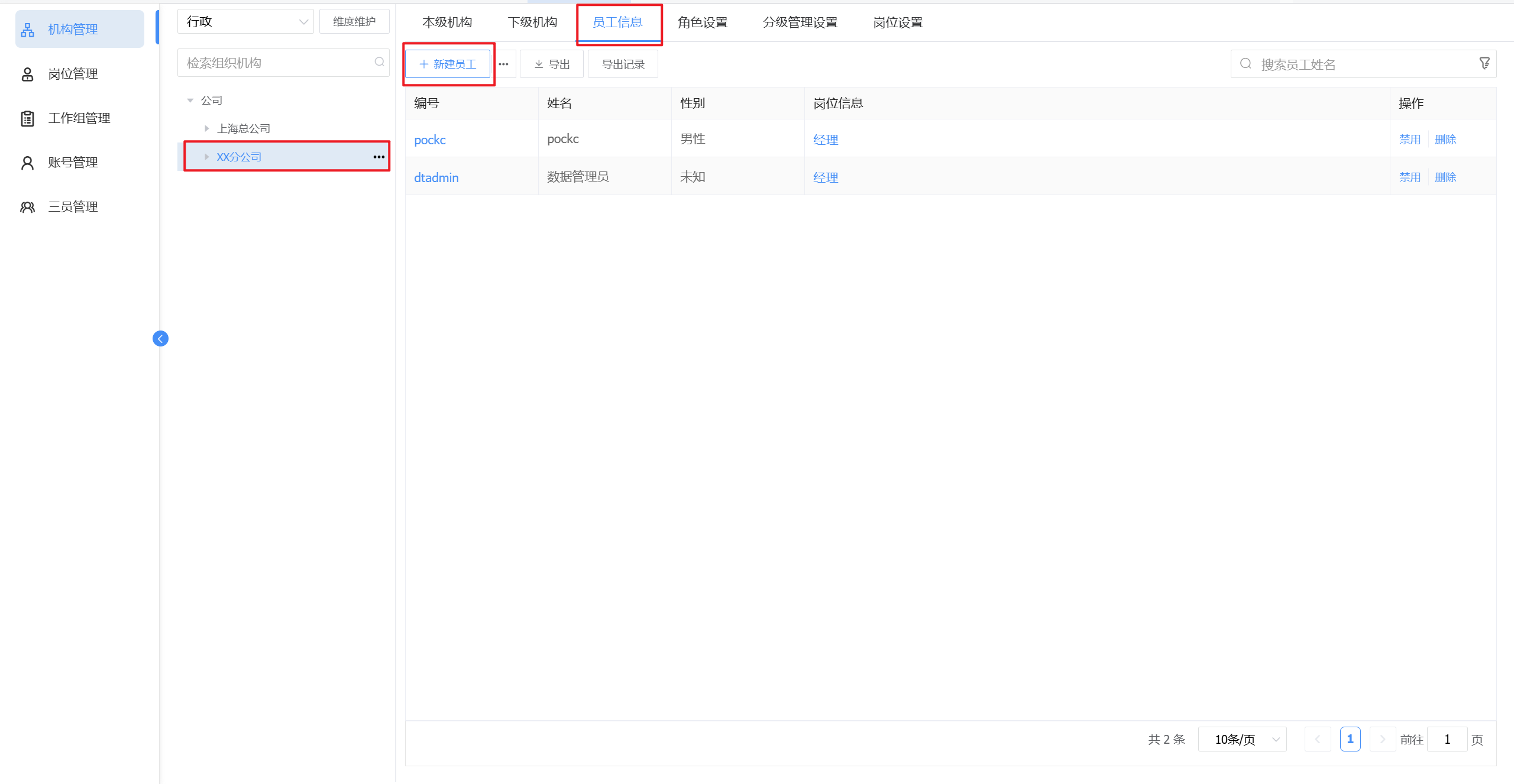Open 岗位管理 sidebar icon

point(28,74)
